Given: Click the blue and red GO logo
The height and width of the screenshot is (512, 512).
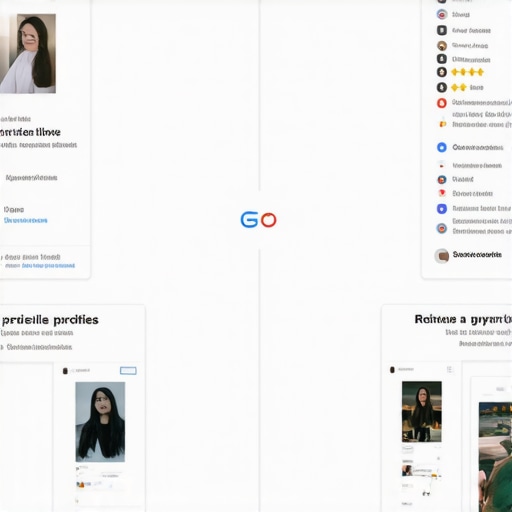Looking at the screenshot, I should click(x=258, y=220).
